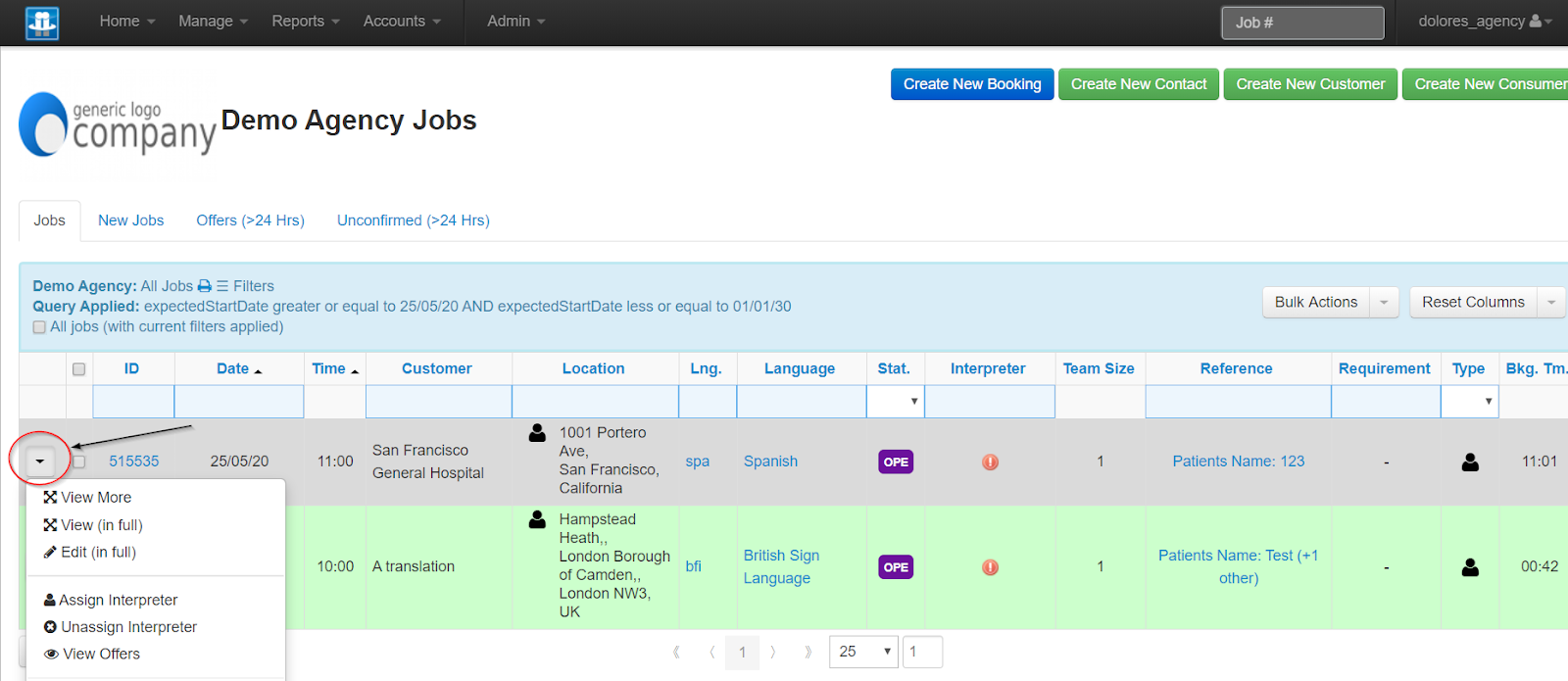The image size is (1568, 681).
Task: Click the print icon beside All Jobs
Action: point(204,286)
